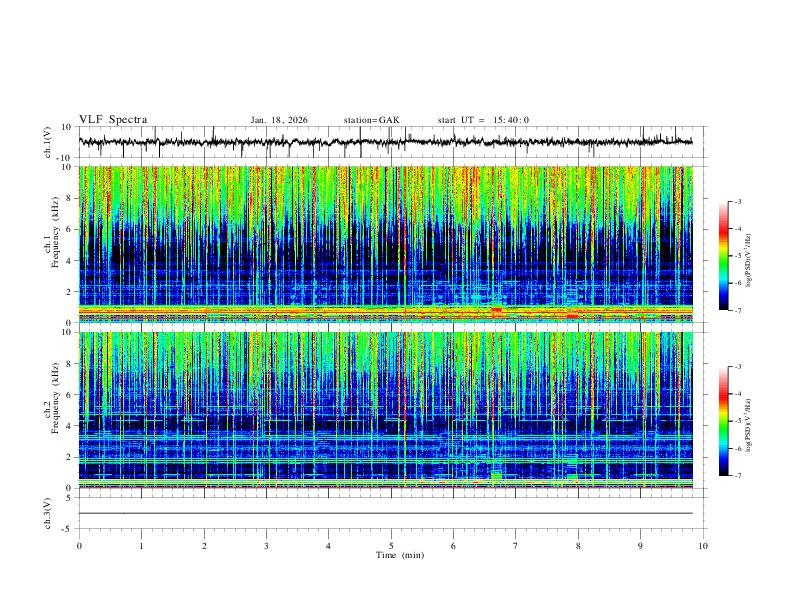
Task: Click the time-axis tick label "7"
Action: [x=516, y=546]
